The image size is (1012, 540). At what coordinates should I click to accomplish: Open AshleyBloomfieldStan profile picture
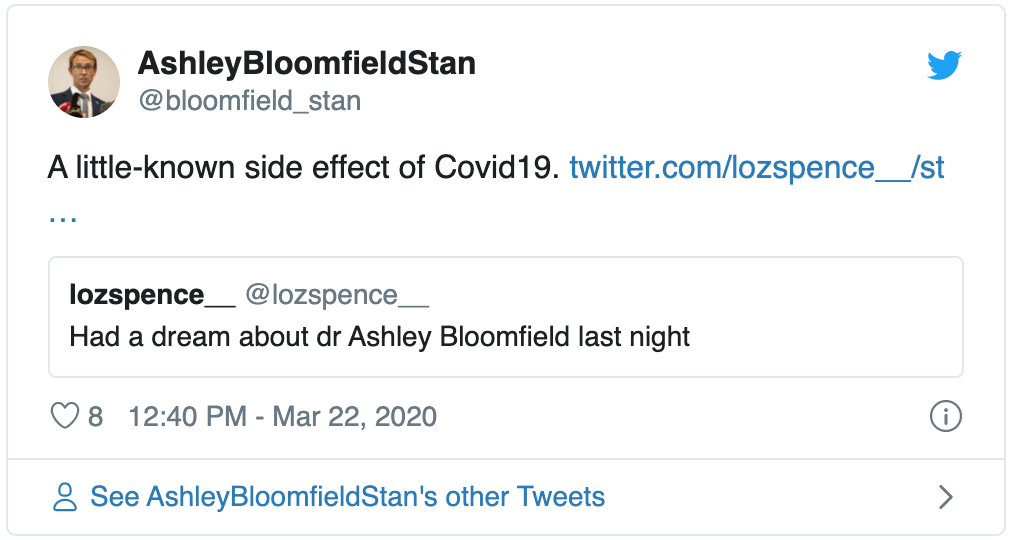(x=84, y=82)
